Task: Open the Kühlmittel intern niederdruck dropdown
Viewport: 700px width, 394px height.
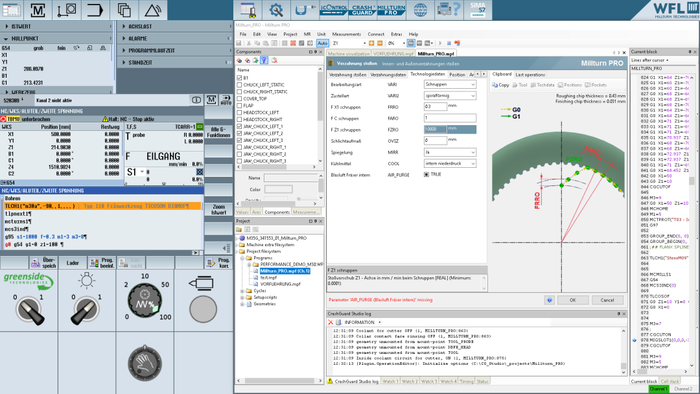Action: 450,163
